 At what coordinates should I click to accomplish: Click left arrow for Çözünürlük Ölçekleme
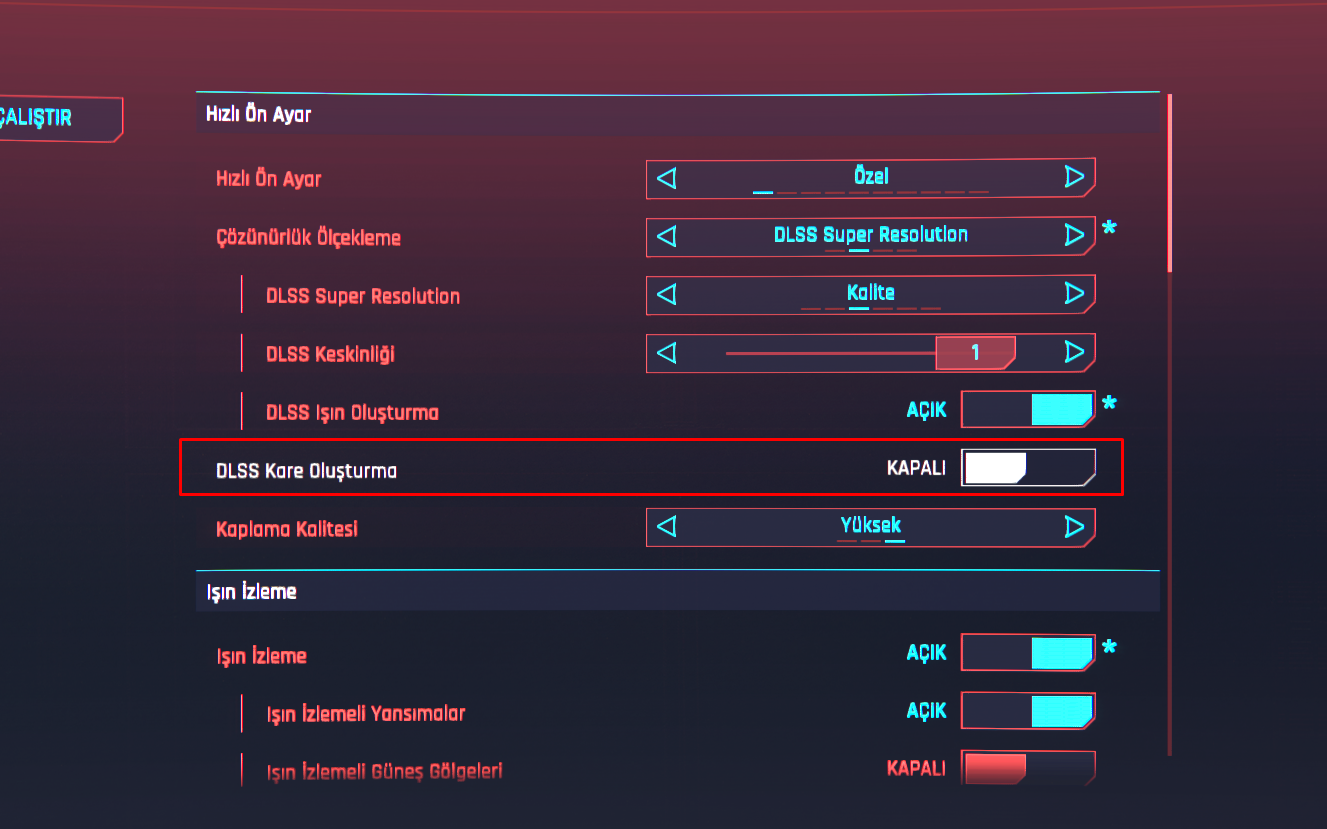(667, 236)
